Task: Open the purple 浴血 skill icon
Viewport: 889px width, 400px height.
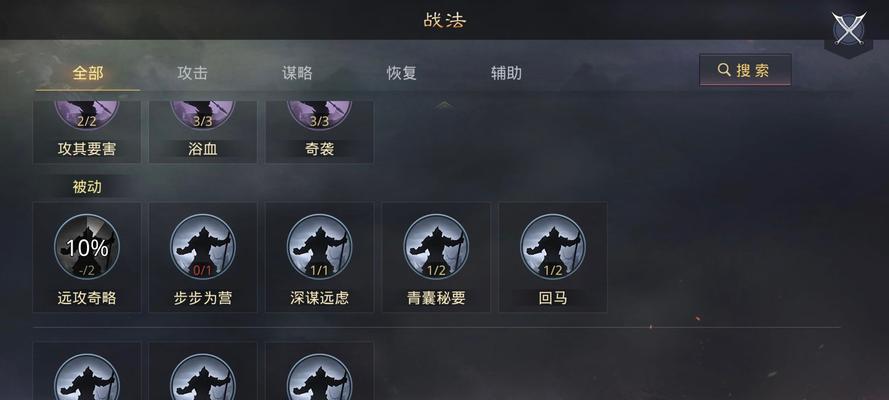Action: (203, 115)
